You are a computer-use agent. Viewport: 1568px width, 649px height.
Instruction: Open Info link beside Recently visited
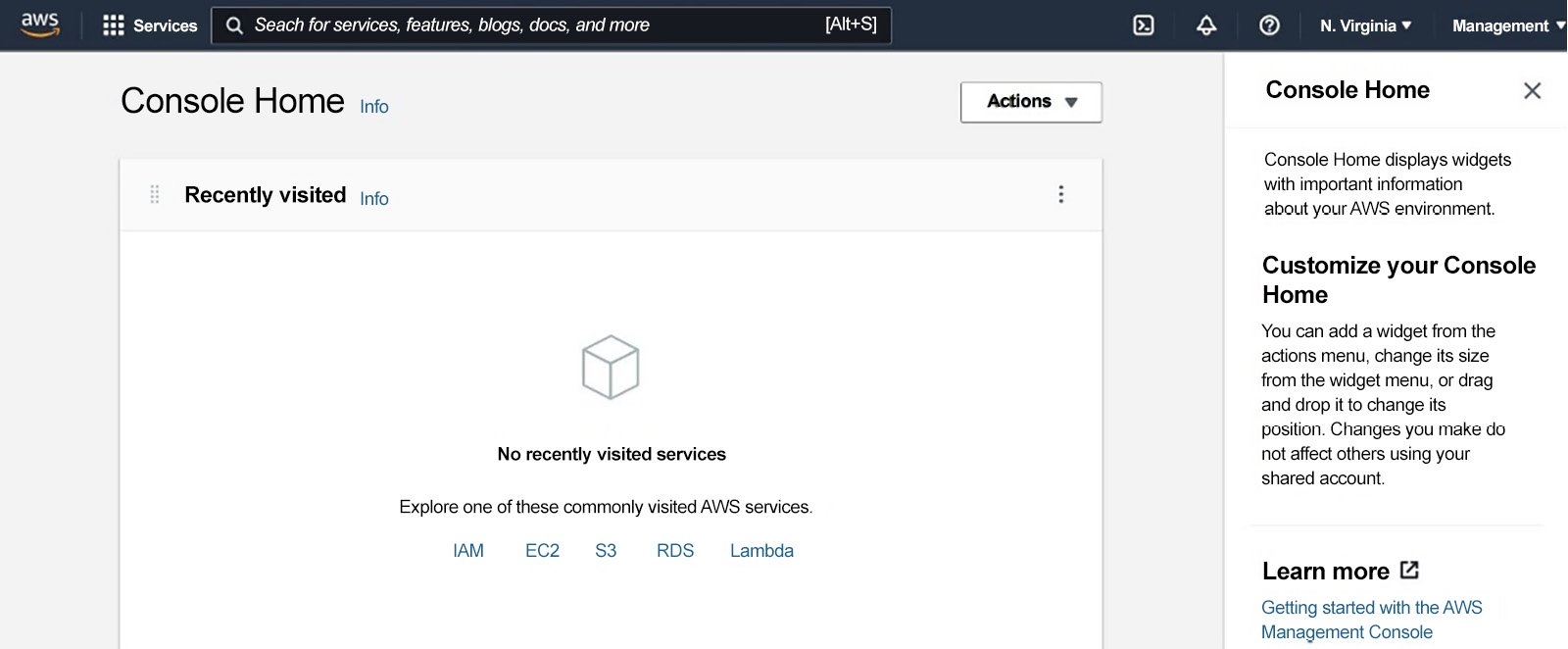(374, 199)
